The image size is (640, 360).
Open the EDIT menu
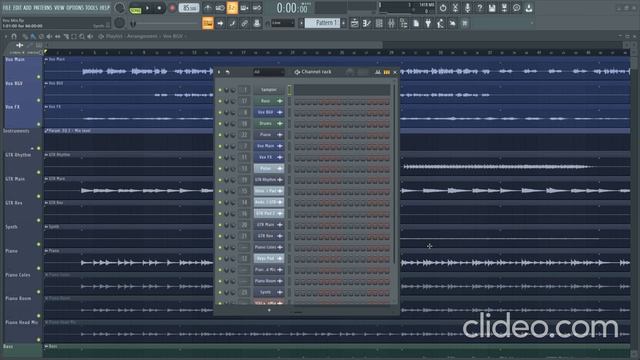(x=17, y=7)
